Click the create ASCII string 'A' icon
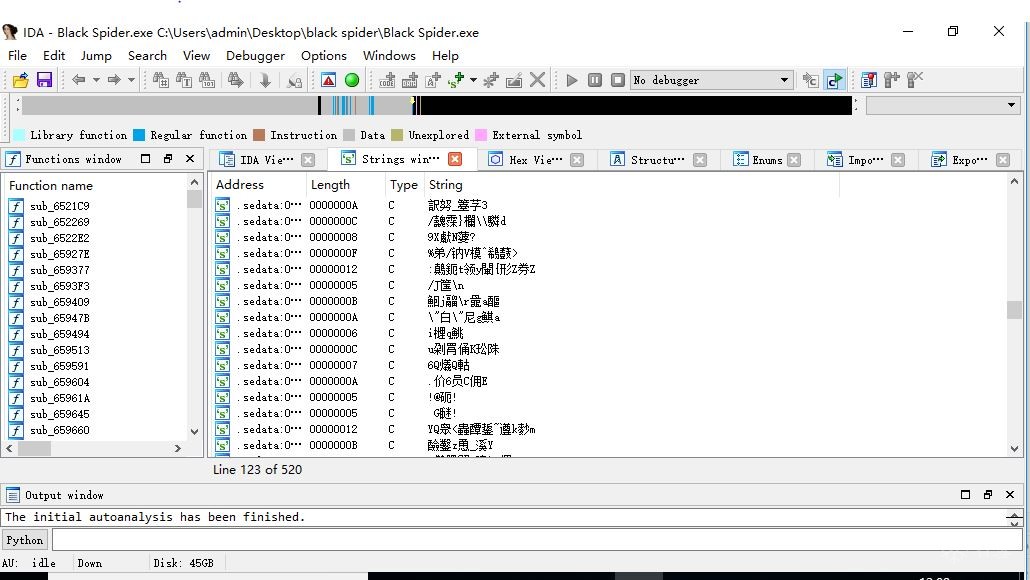 click(433, 80)
